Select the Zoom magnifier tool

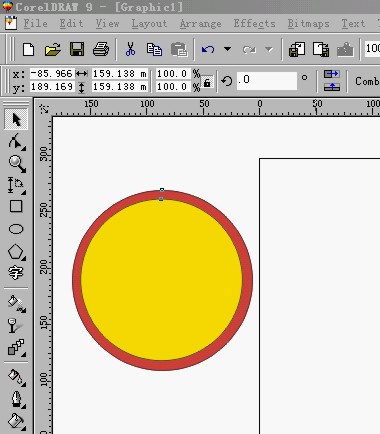17,164
